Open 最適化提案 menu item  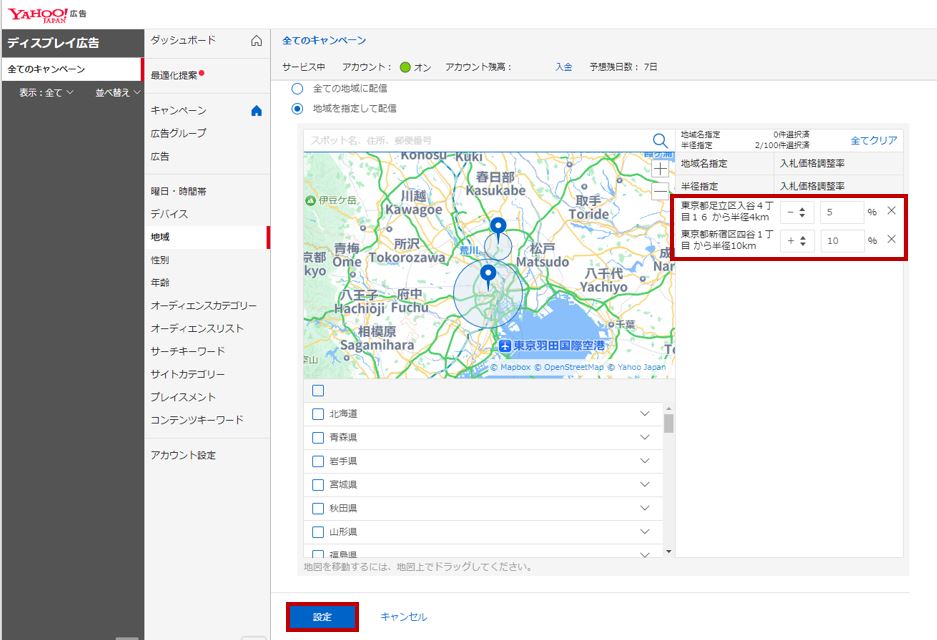(174, 75)
